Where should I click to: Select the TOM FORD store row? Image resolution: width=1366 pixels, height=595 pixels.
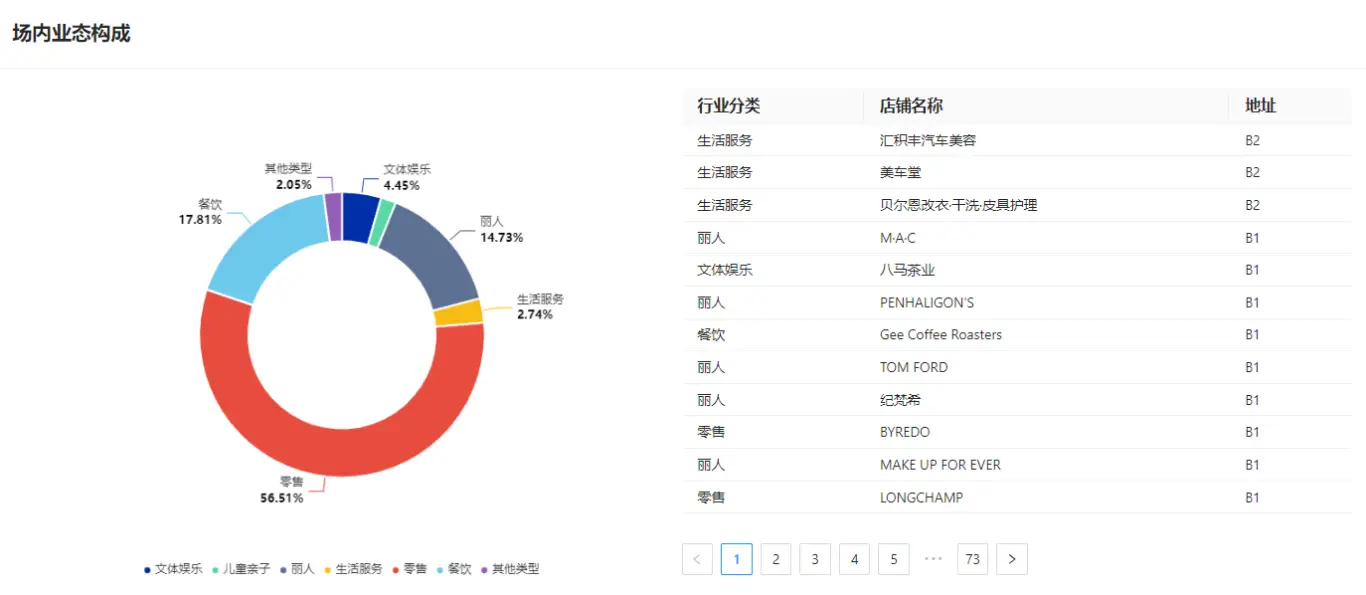(1017, 367)
